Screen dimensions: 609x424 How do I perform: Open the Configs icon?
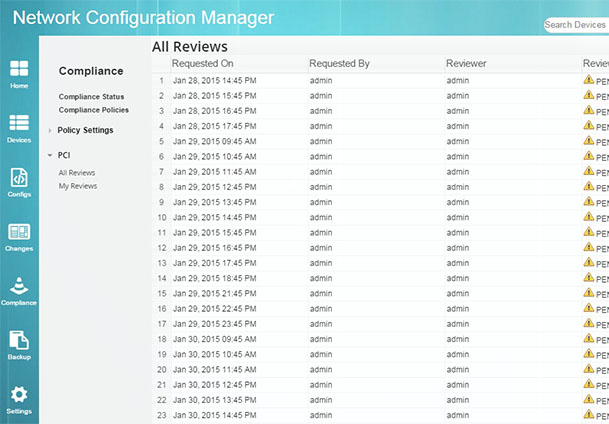19,179
